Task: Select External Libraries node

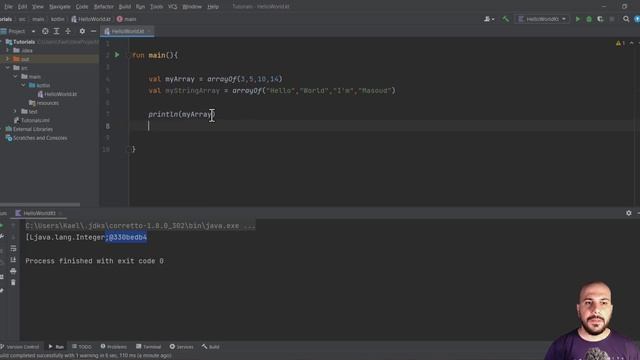Action: tap(29, 129)
